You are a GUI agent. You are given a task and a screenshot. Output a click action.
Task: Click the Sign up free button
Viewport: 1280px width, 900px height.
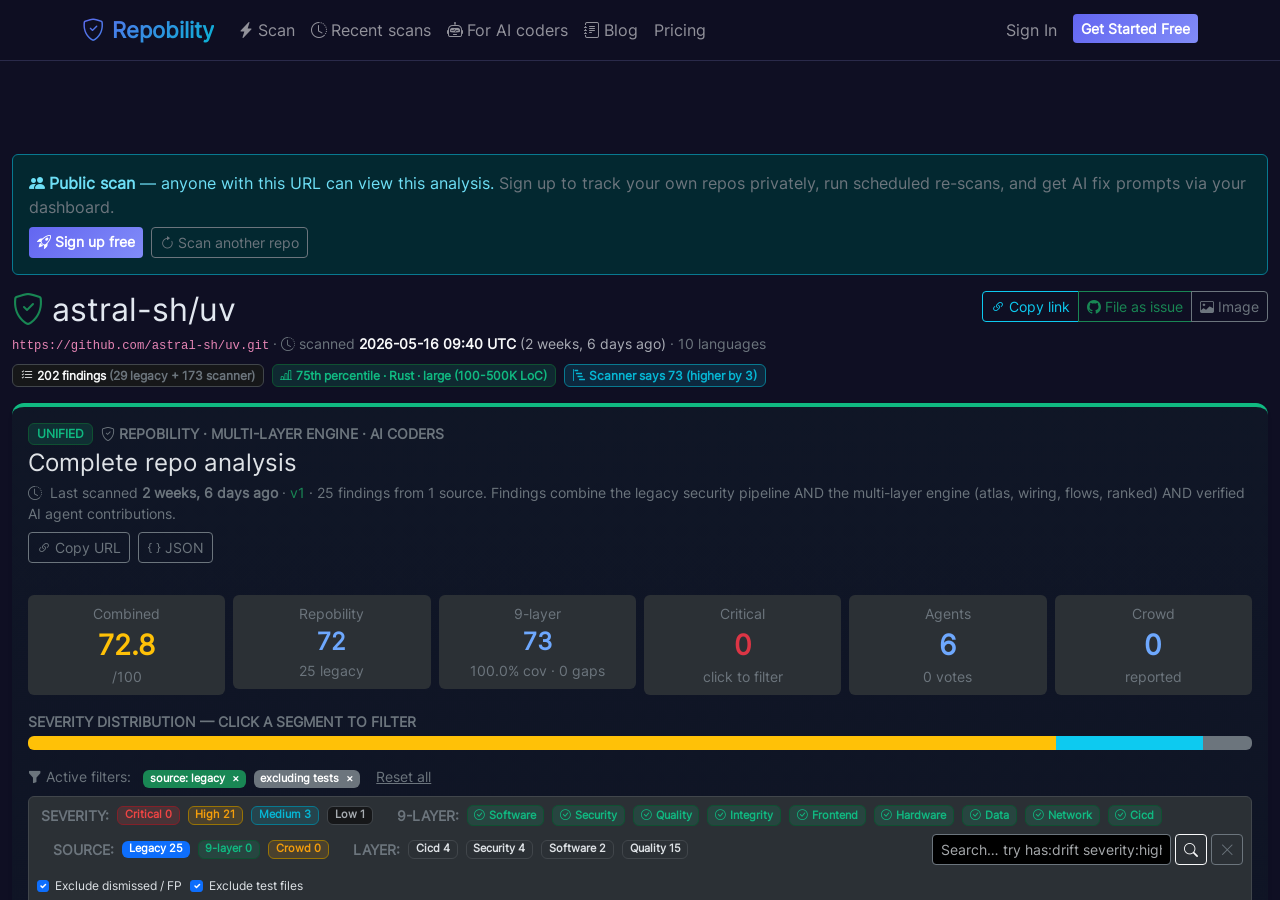coord(86,242)
